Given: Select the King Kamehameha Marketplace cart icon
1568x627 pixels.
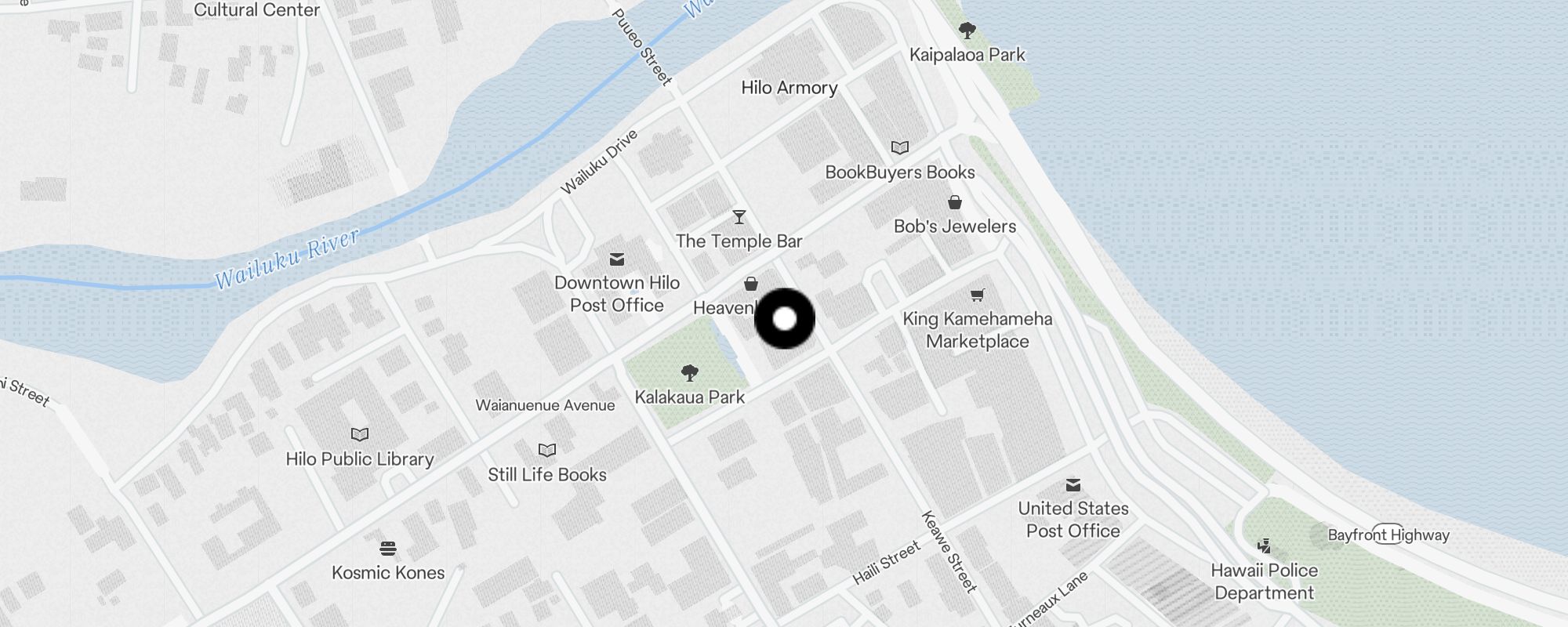Looking at the screenshot, I should [x=977, y=295].
